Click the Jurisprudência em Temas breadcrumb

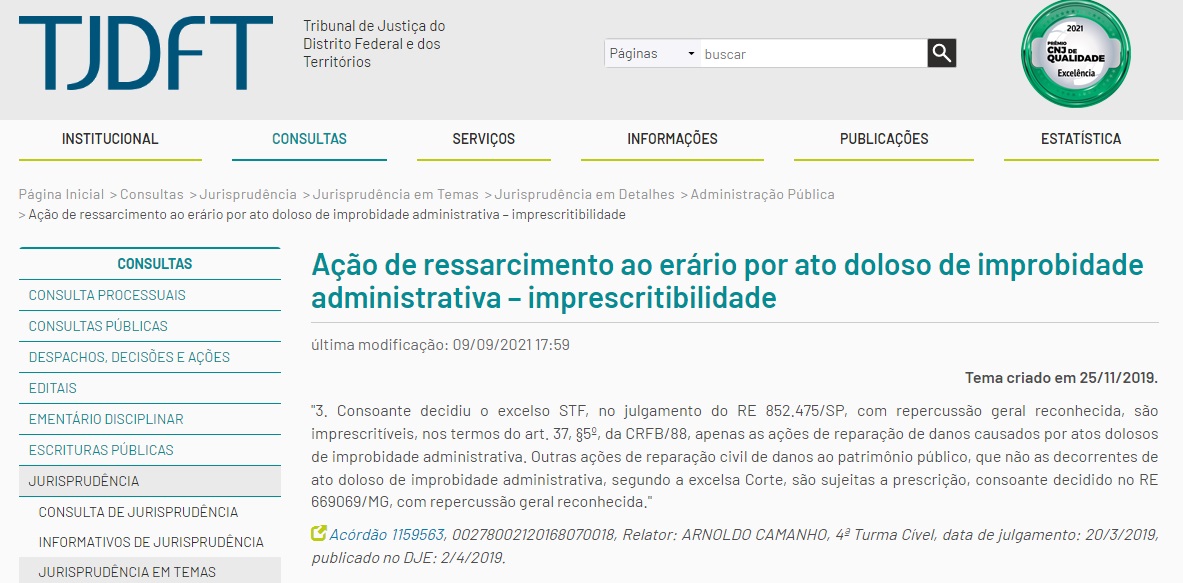395,195
